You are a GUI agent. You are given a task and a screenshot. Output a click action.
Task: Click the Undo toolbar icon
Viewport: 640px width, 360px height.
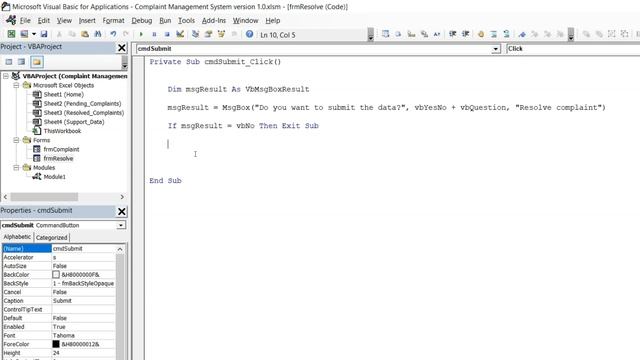pos(113,34)
